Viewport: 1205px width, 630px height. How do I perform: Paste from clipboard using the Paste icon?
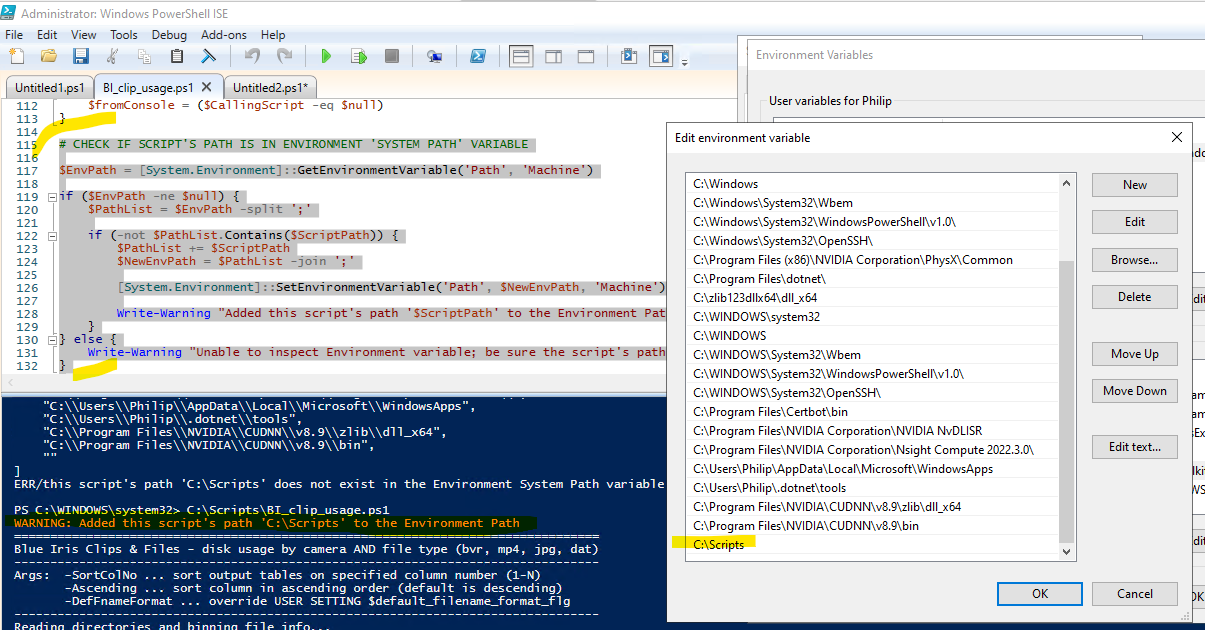pos(177,56)
